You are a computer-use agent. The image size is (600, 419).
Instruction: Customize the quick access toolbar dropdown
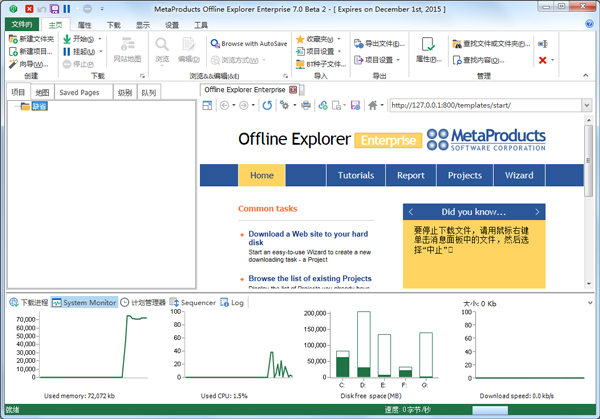click(102, 9)
